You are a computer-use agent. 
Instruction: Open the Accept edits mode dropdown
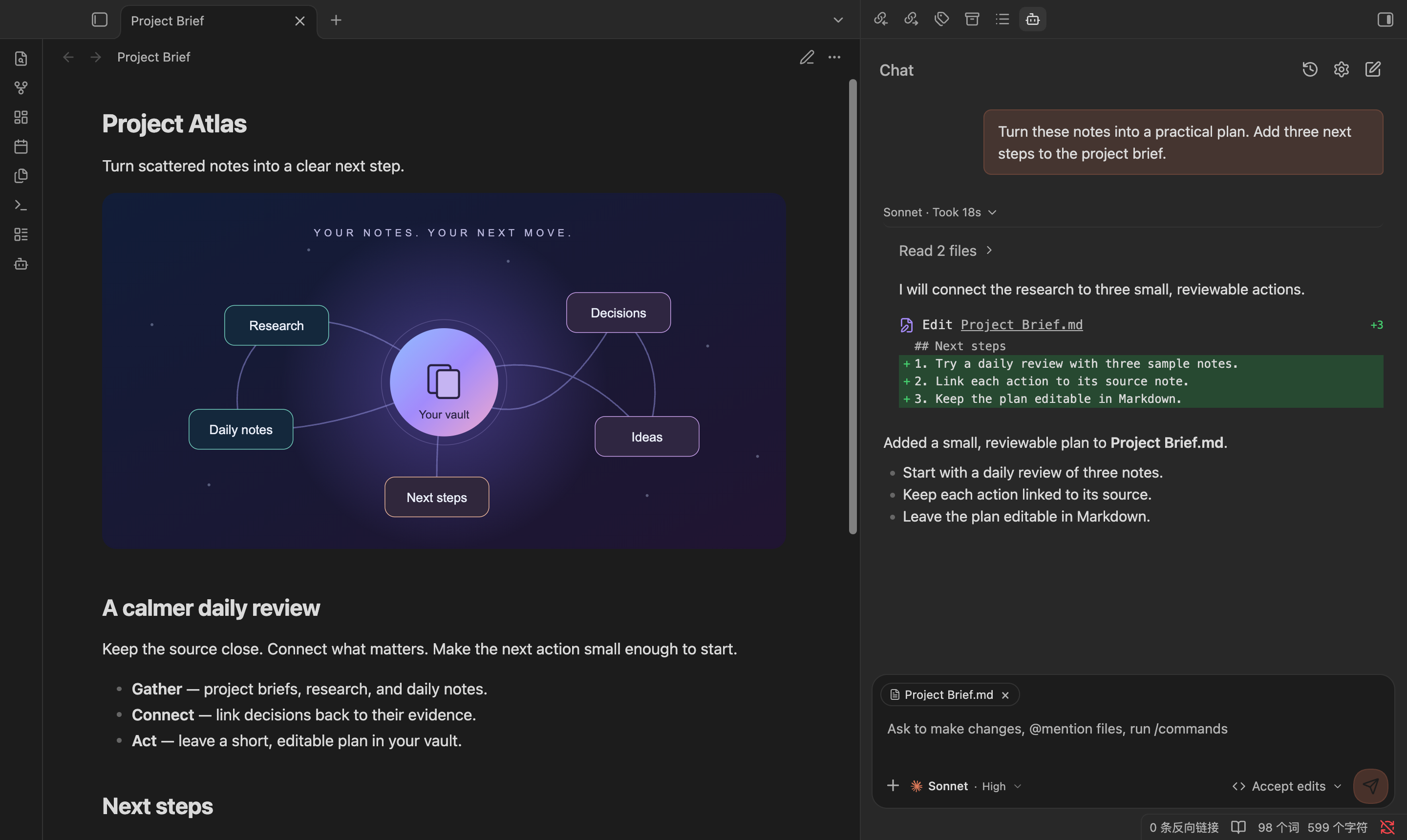[x=1286, y=786]
